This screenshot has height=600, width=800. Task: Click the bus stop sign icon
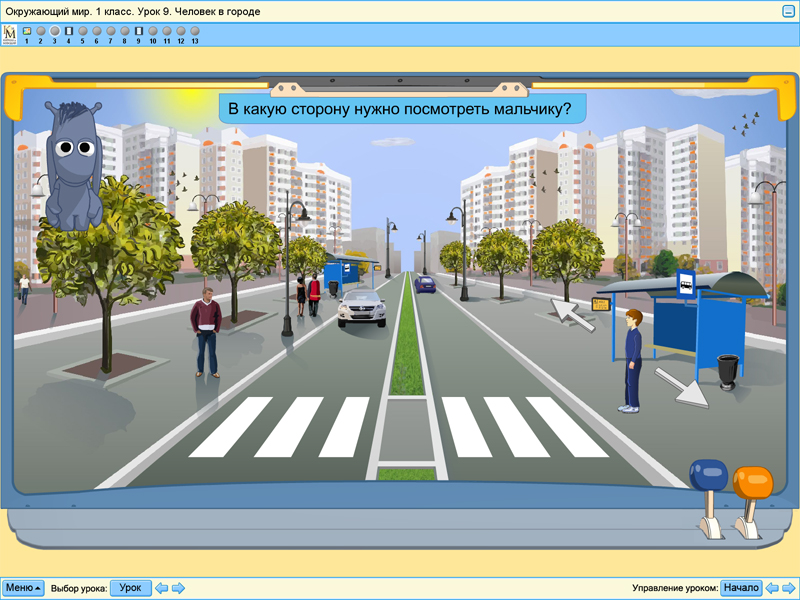(x=686, y=284)
